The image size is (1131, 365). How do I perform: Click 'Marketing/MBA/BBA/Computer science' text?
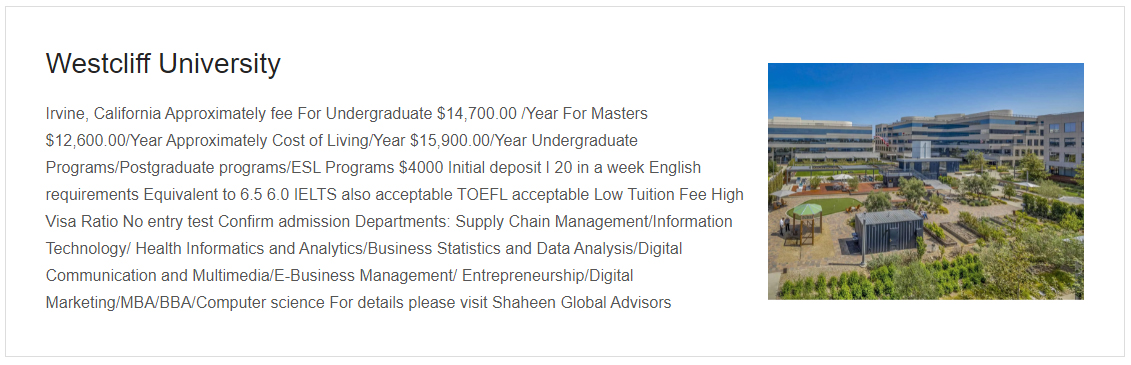pos(185,303)
